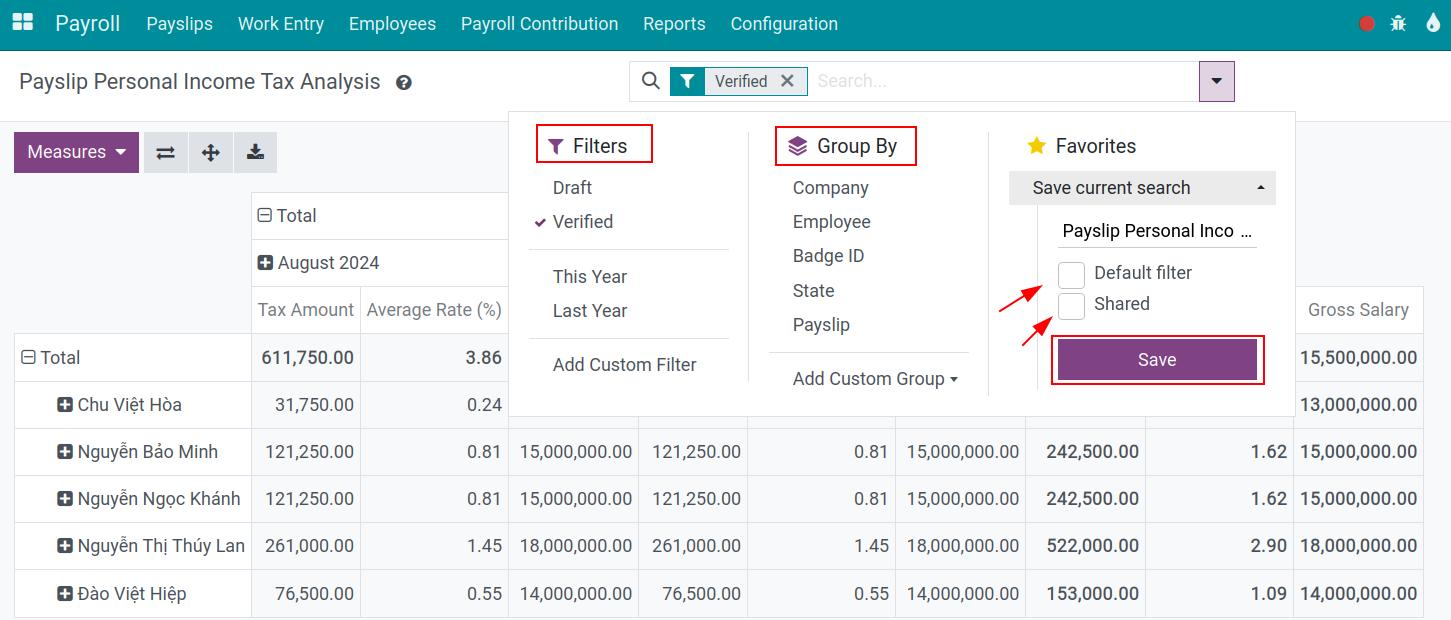1451x620 pixels.
Task: Open the Reports menu
Action: 674,24
